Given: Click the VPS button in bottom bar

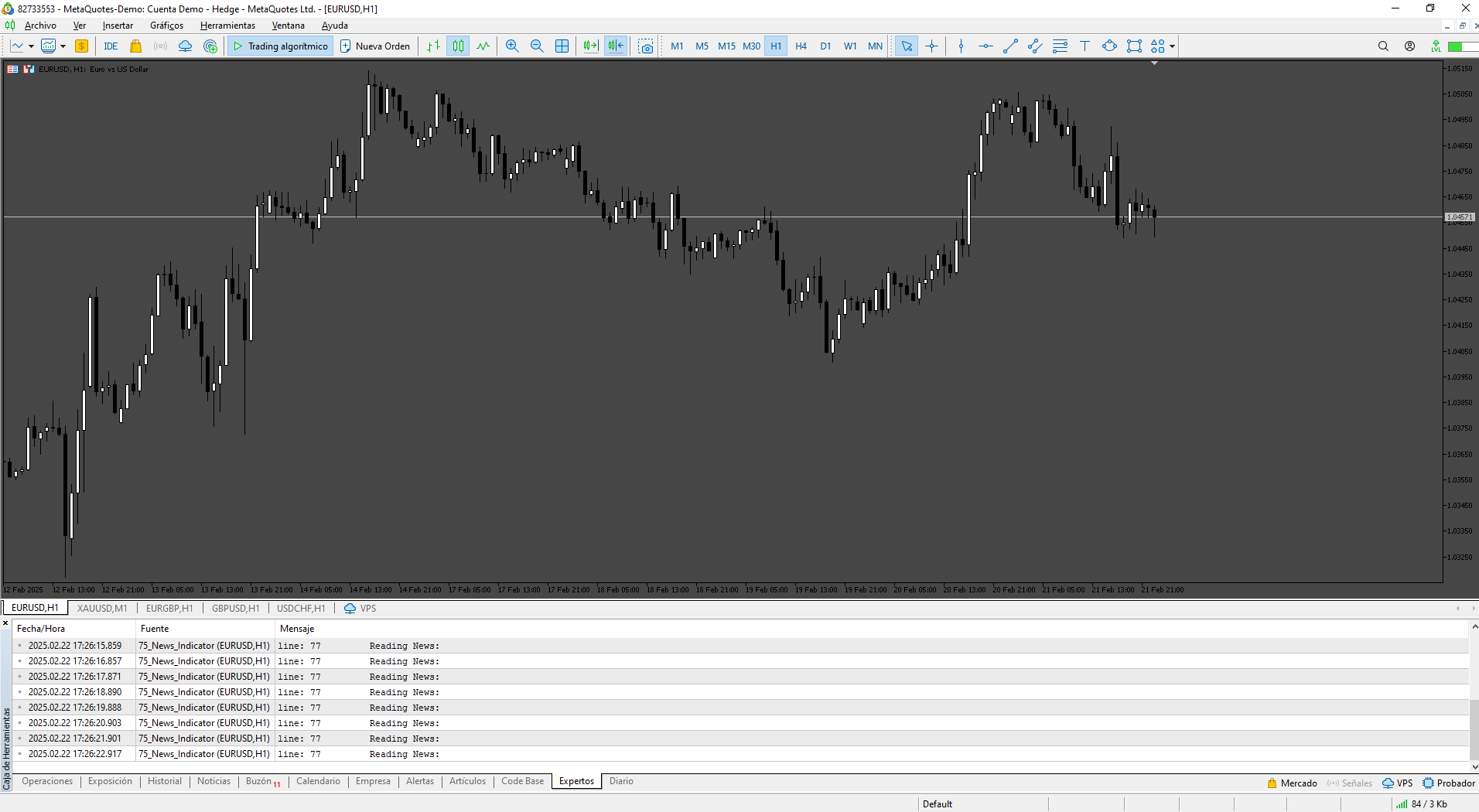Looking at the screenshot, I should [1398, 783].
